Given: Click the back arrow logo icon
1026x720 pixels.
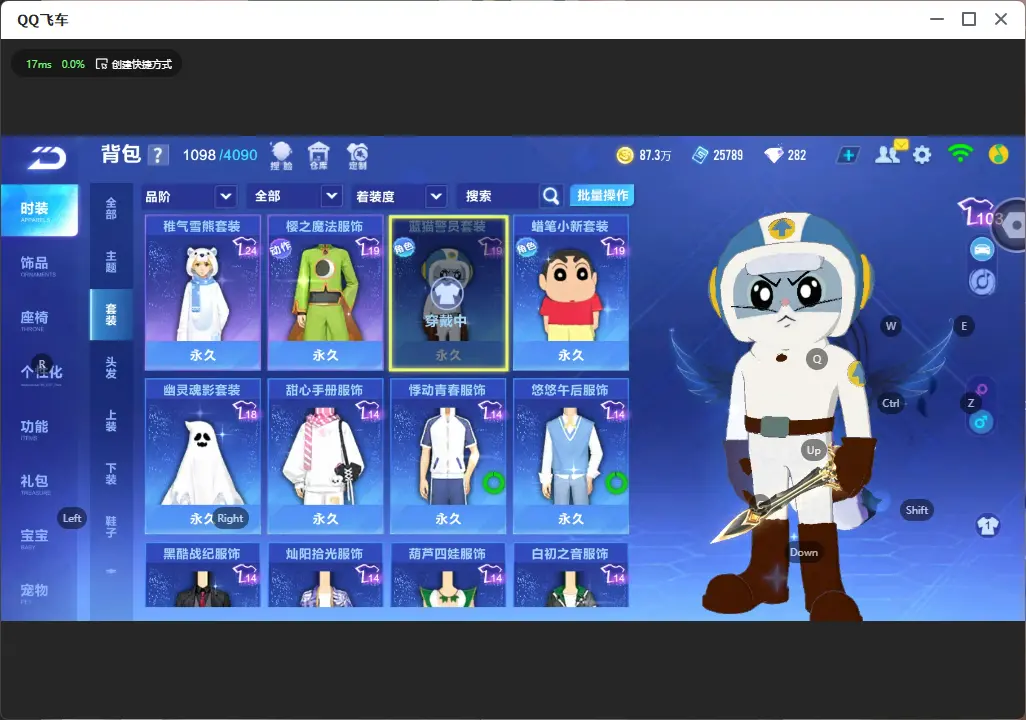Looking at the screenshot, I should (46, 157).
